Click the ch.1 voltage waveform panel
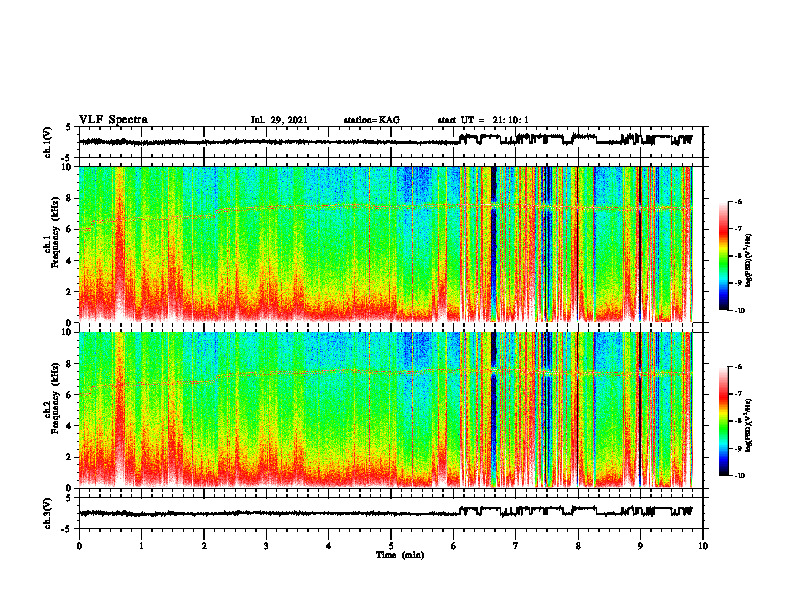The image size is (792, 612). [x=391, y=142]
